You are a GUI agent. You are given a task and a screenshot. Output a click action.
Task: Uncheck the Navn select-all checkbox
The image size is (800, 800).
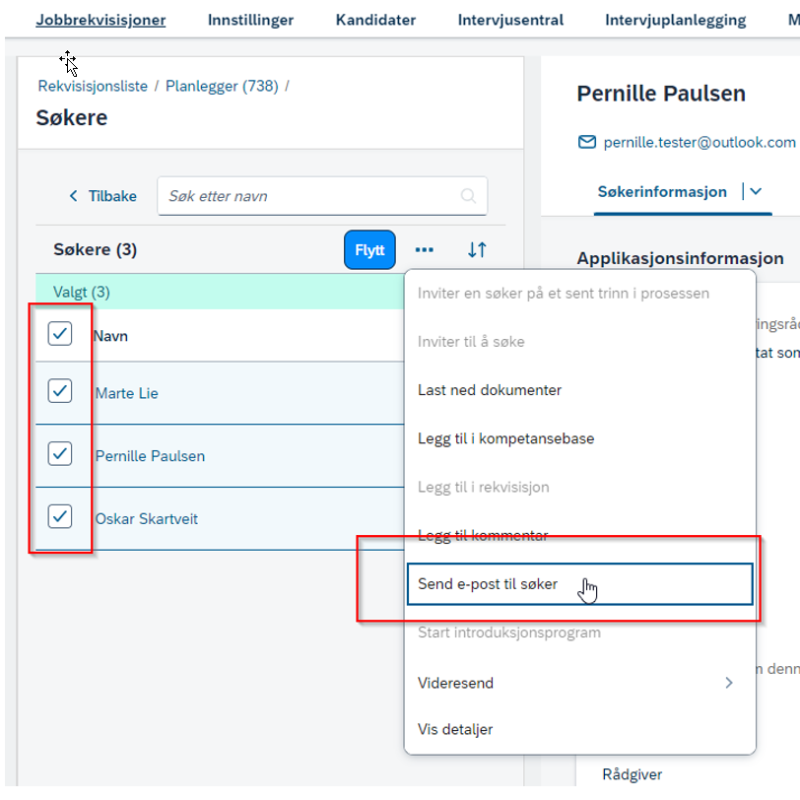click(x=60, y=334)
